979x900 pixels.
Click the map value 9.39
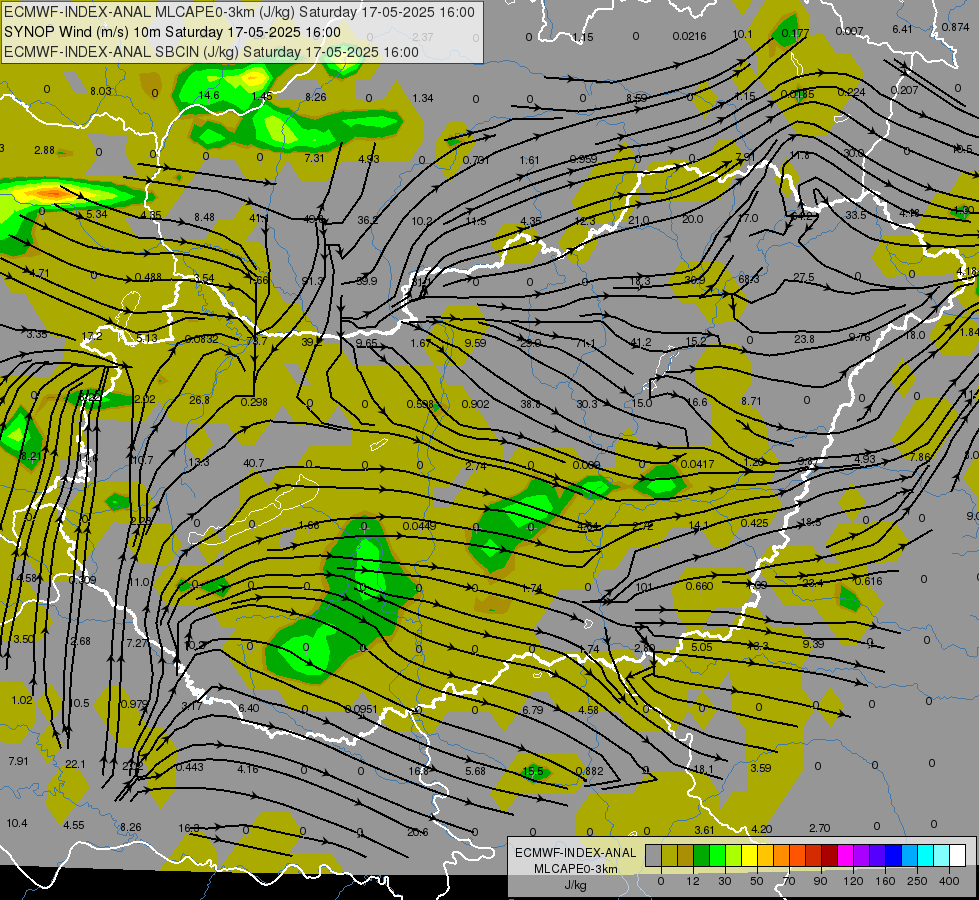813,644
